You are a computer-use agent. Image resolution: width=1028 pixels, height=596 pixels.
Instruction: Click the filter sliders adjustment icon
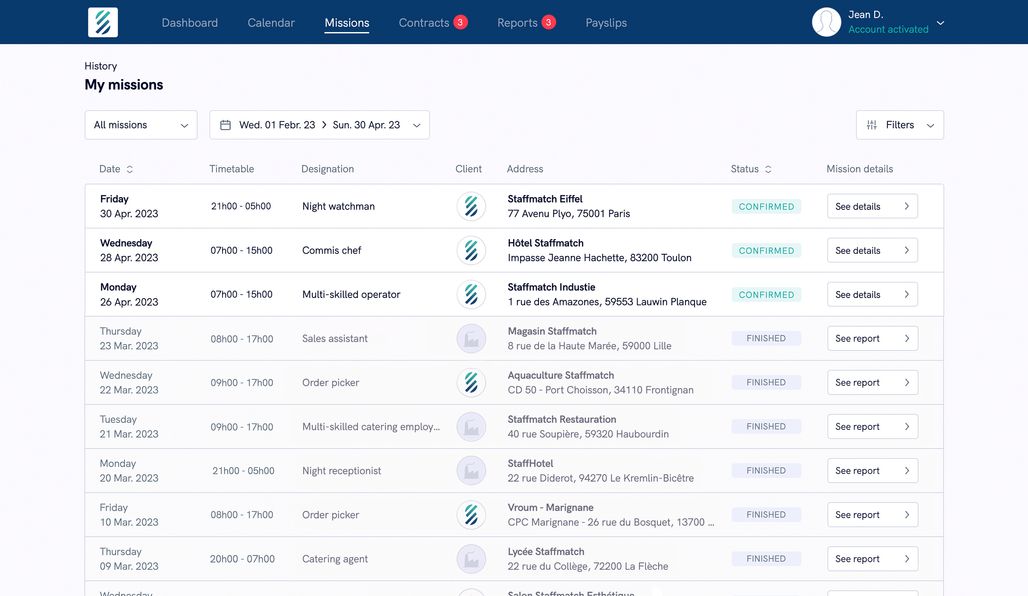pos(871,124)
